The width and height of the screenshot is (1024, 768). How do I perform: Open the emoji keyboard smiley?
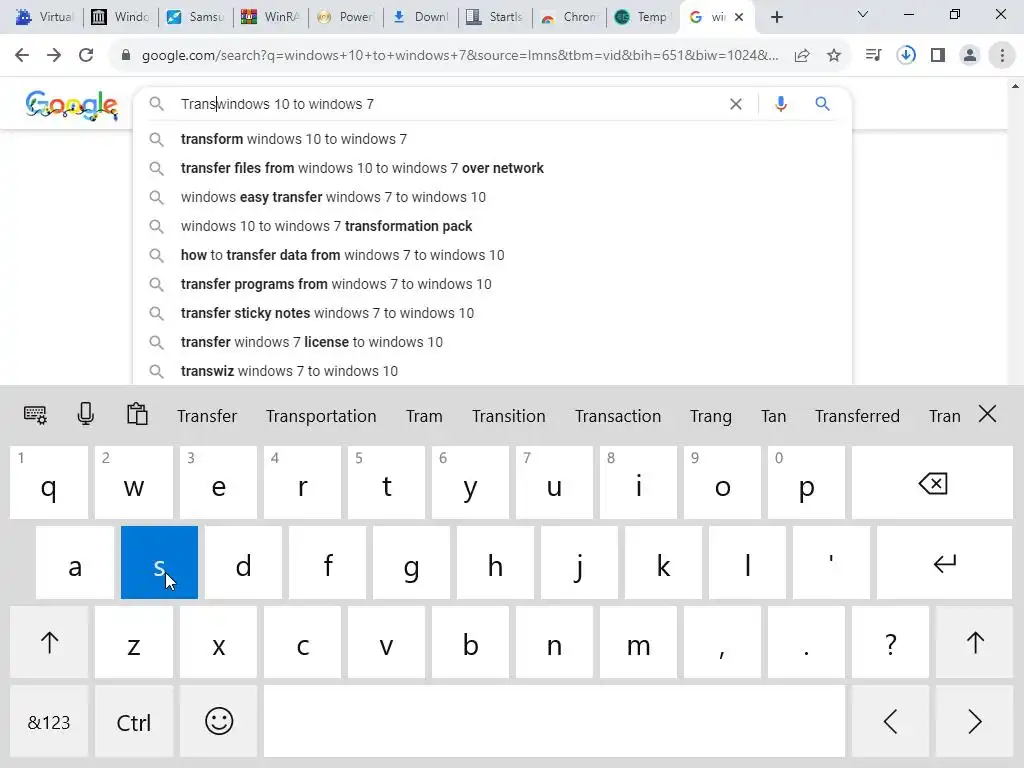coord(219,722)
